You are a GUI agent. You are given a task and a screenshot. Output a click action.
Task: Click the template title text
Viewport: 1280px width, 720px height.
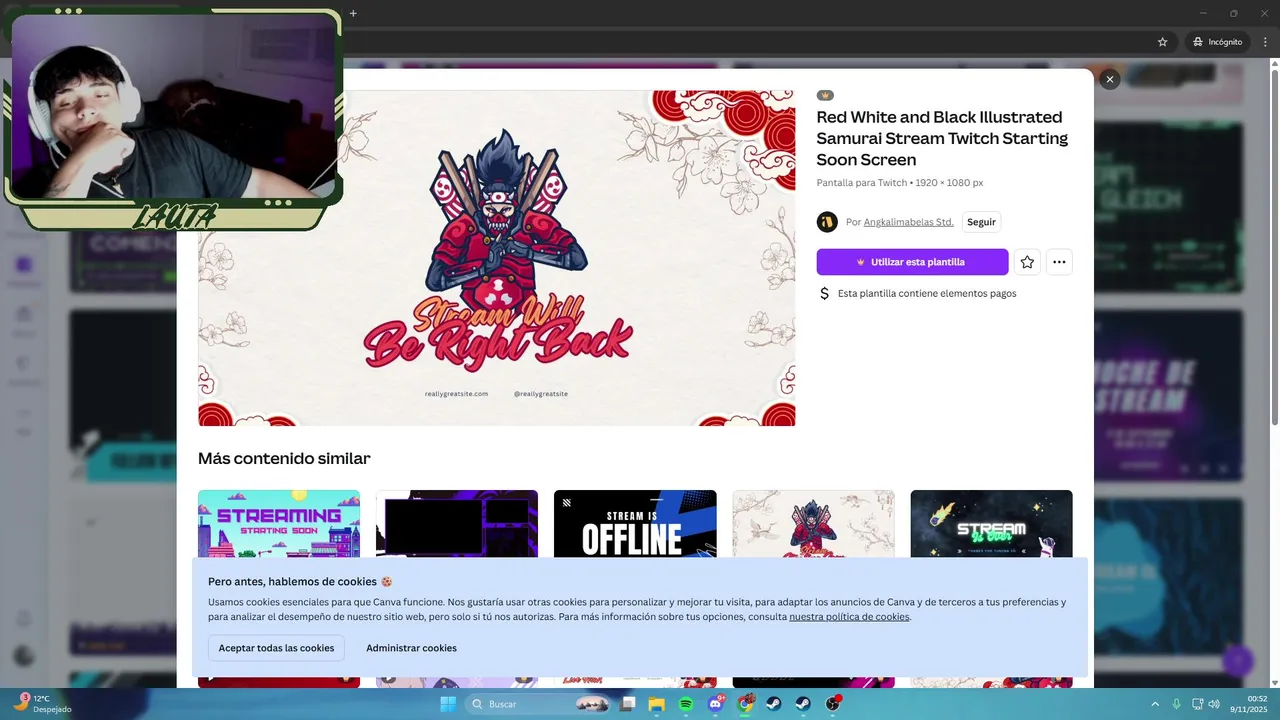coord(942,138)
